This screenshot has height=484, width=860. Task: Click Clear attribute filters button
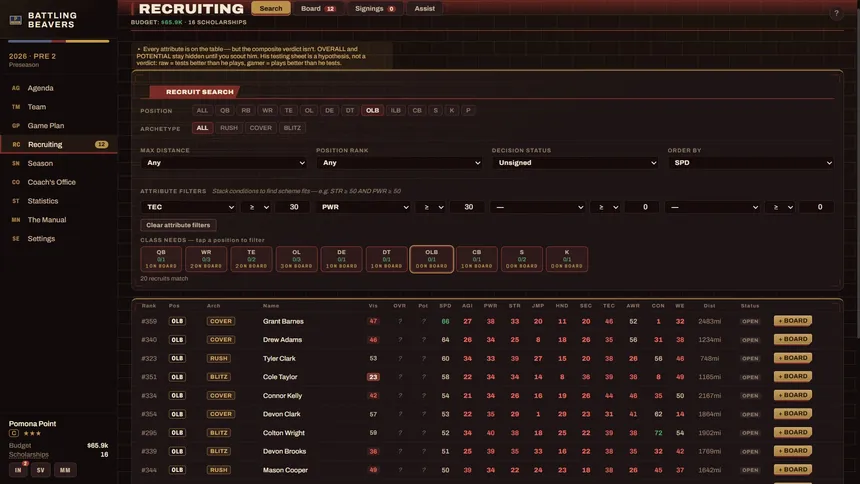tap(178, 225)
